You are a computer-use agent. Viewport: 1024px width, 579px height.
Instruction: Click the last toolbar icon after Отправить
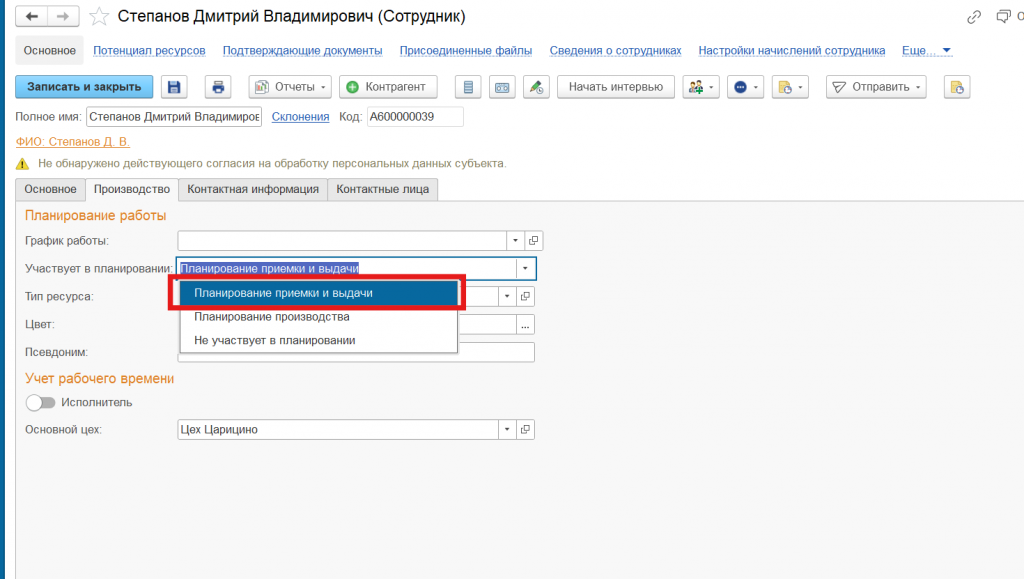tap(957, 87)
